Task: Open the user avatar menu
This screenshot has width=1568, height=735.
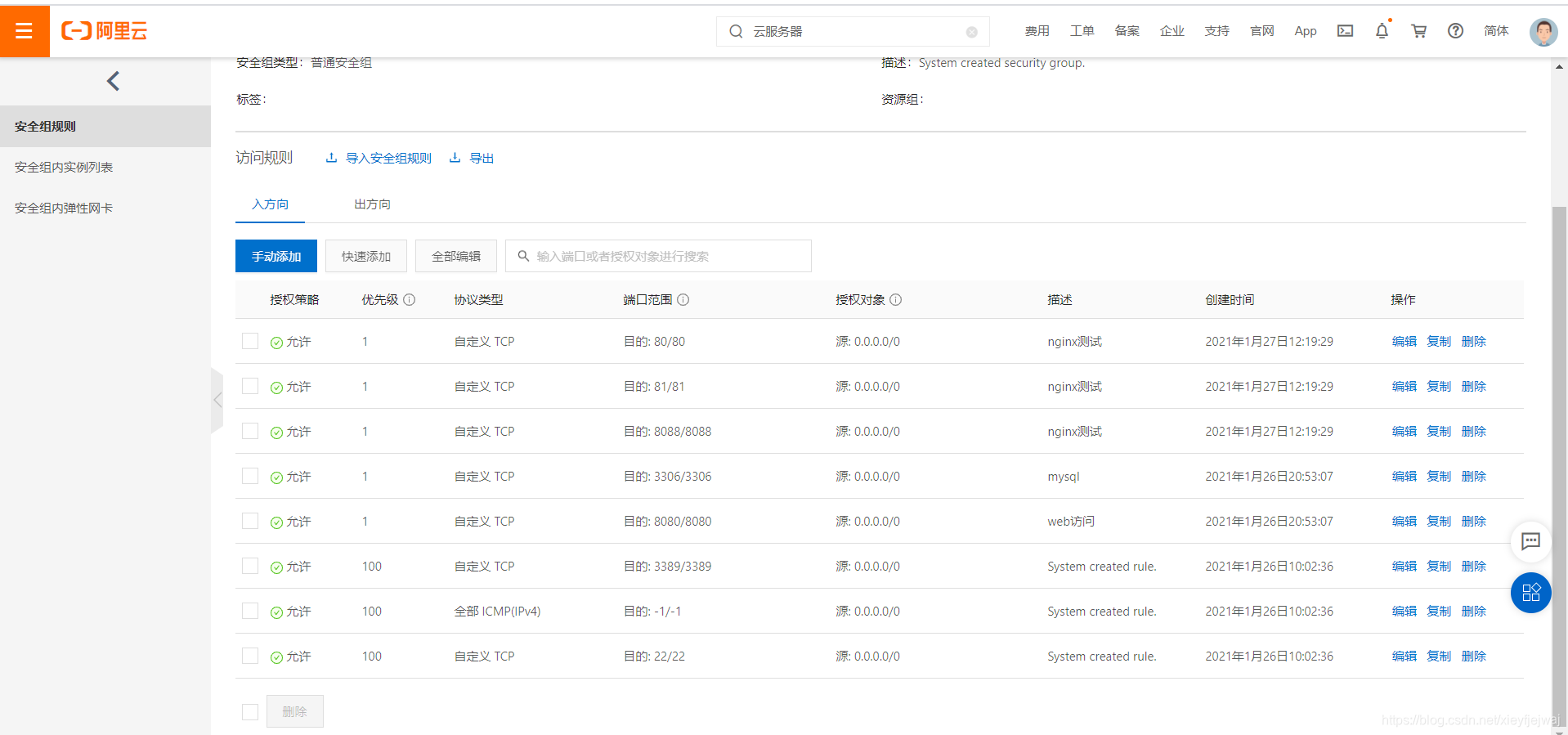Action: pyautogui.click(x=1543, y=32)
